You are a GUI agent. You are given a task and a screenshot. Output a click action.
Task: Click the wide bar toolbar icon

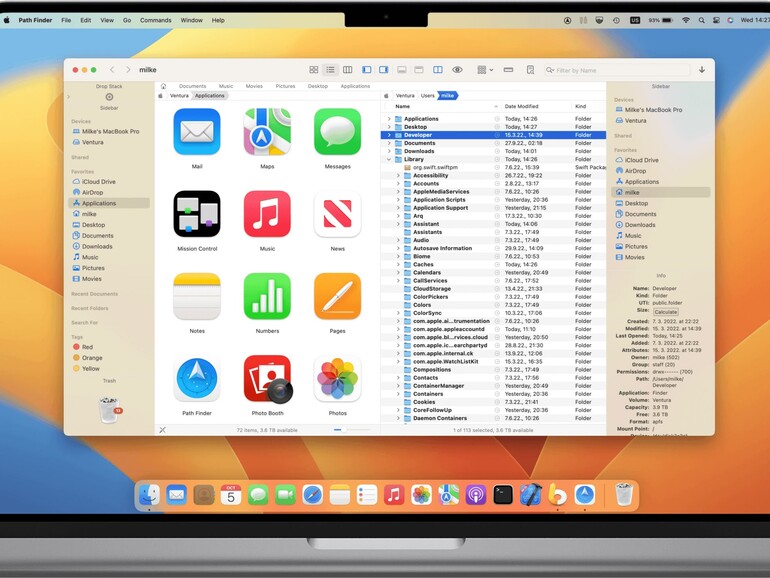point(508,70)
